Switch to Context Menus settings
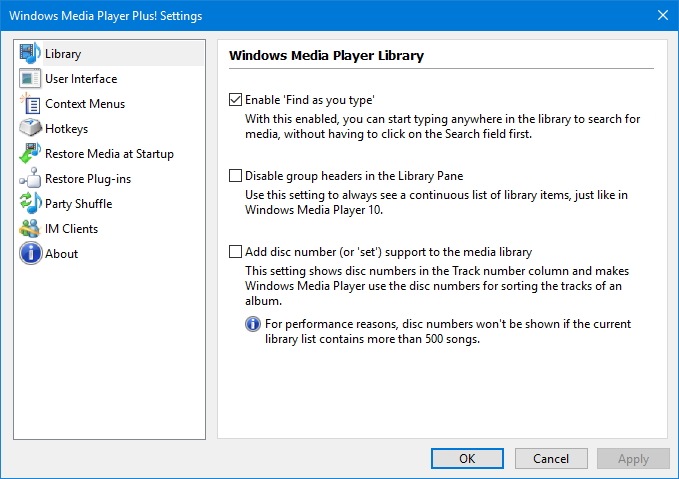The width and height of the screenshot is (679, 479). click(x=85, y=104)
